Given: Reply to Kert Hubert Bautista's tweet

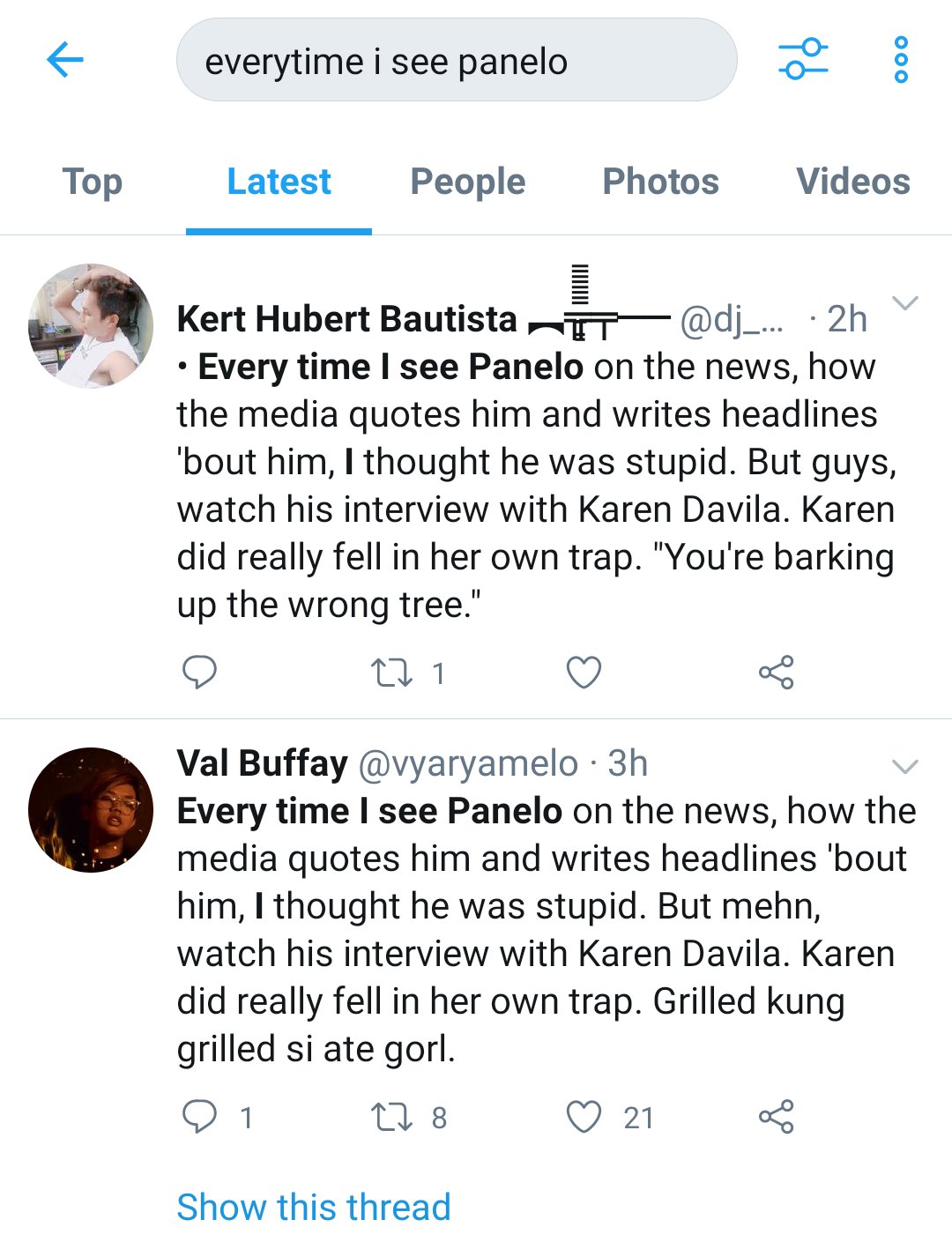Looking at the screenshot, I should 199,673.
